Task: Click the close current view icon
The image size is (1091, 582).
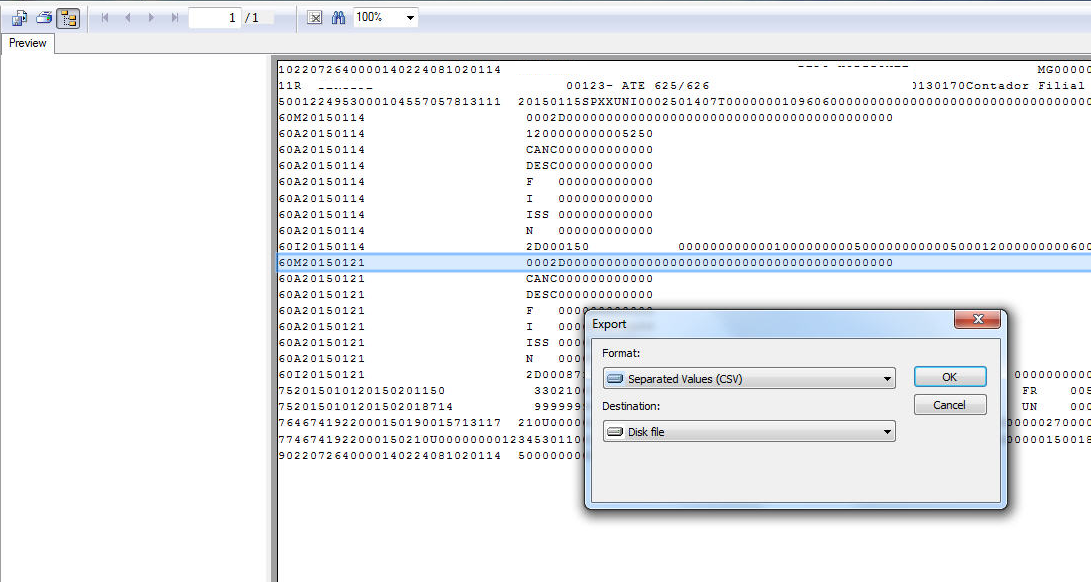Action: click(x=314, y=18)
